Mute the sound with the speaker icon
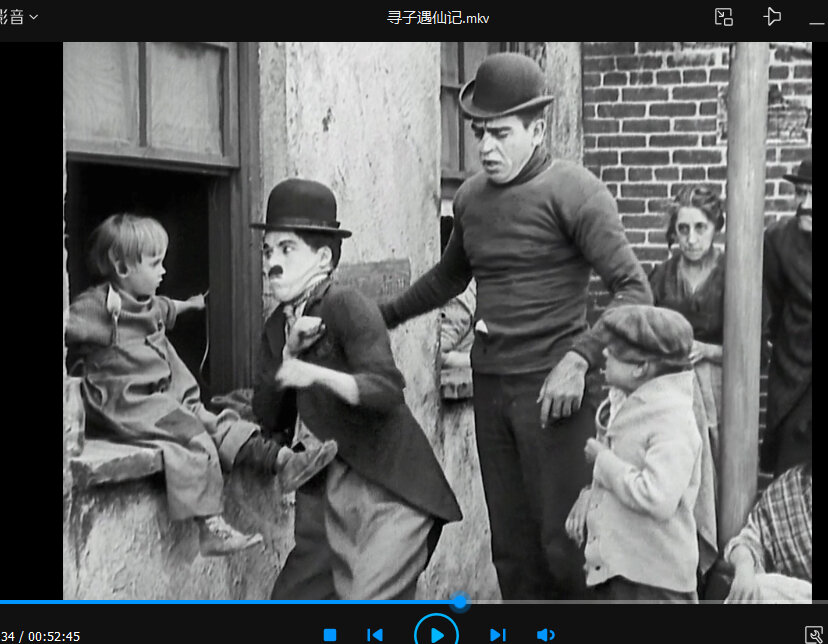The height and width of the screenshot is (644, 828). pyautogui.click(x=545, y=634)
